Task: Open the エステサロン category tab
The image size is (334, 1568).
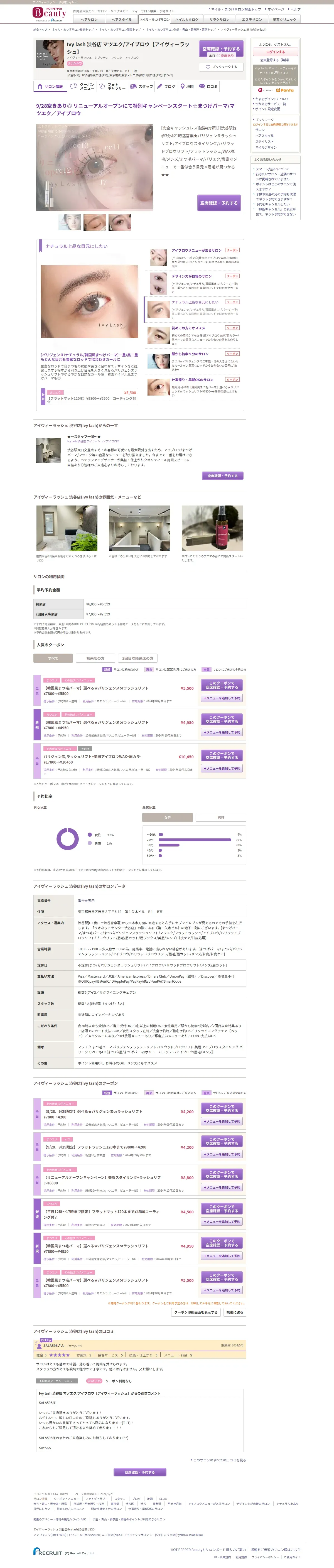Action: click(252, 19)
